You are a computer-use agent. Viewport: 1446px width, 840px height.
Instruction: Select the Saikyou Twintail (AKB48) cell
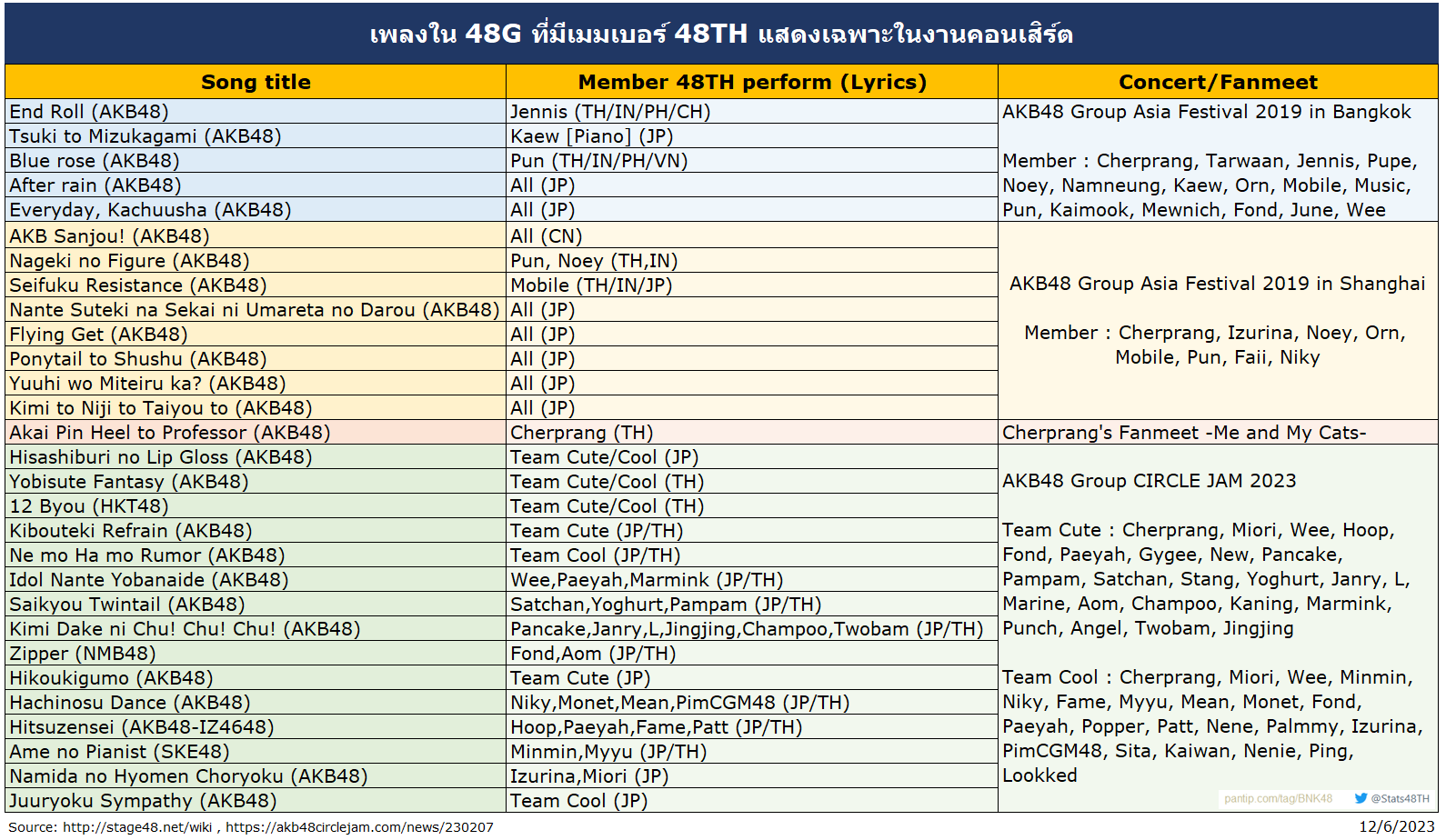256,605
